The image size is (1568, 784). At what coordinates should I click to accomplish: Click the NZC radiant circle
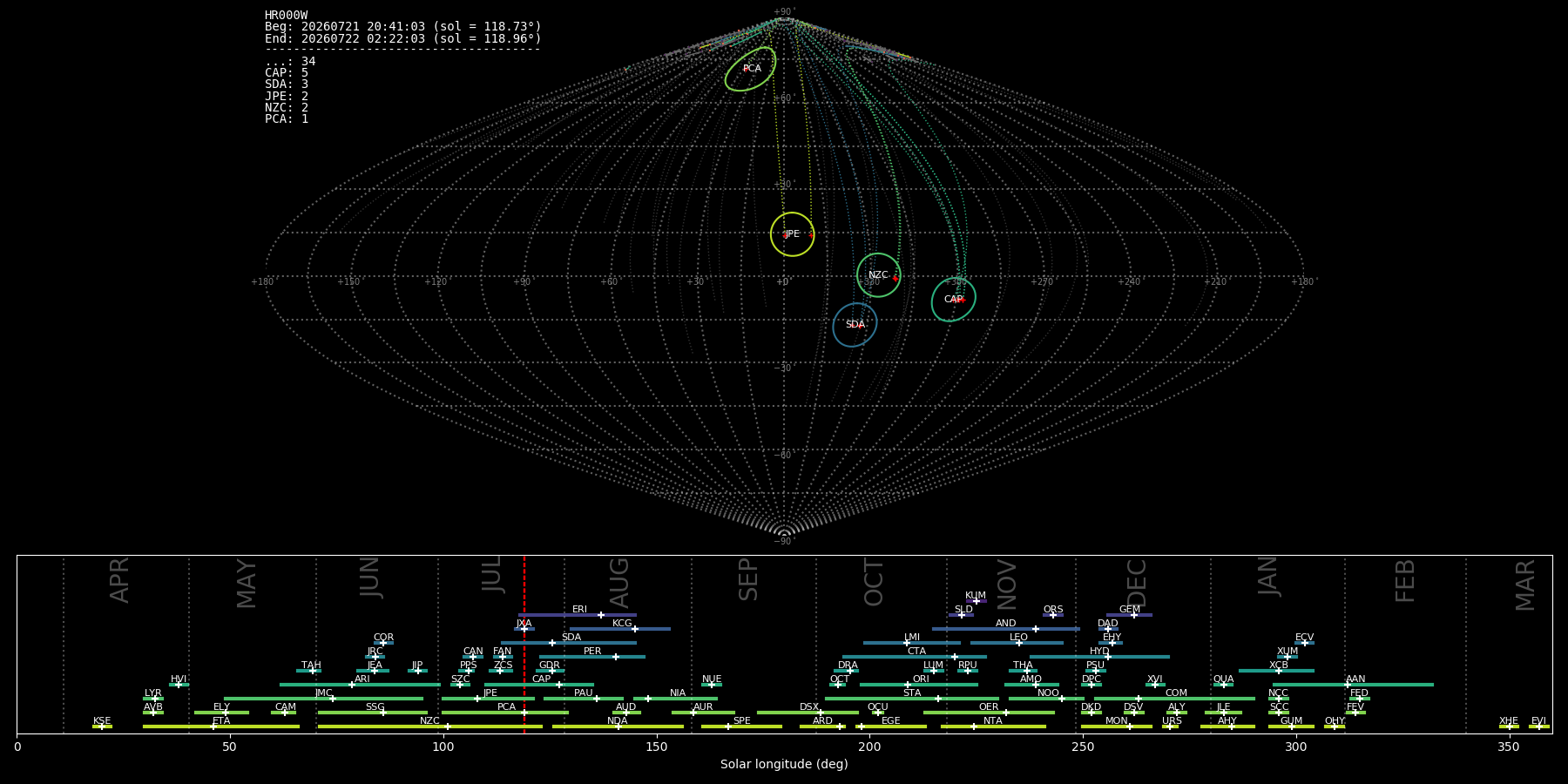878,275
